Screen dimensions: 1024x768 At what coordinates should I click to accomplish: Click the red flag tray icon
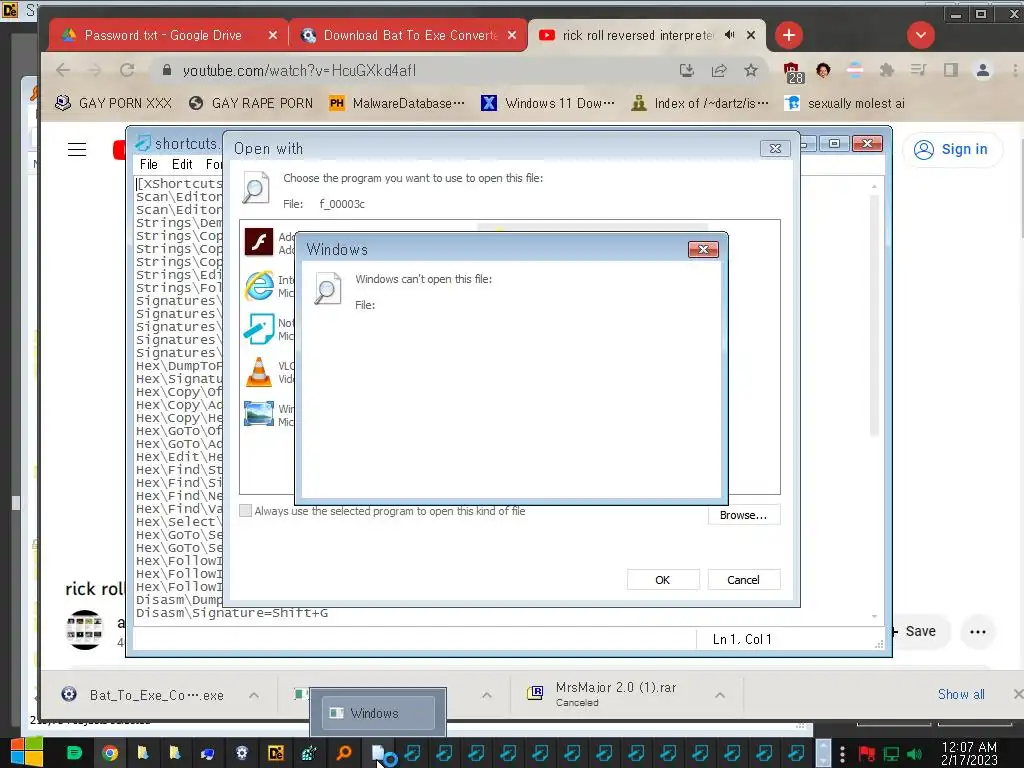click(x=867, y=754)
